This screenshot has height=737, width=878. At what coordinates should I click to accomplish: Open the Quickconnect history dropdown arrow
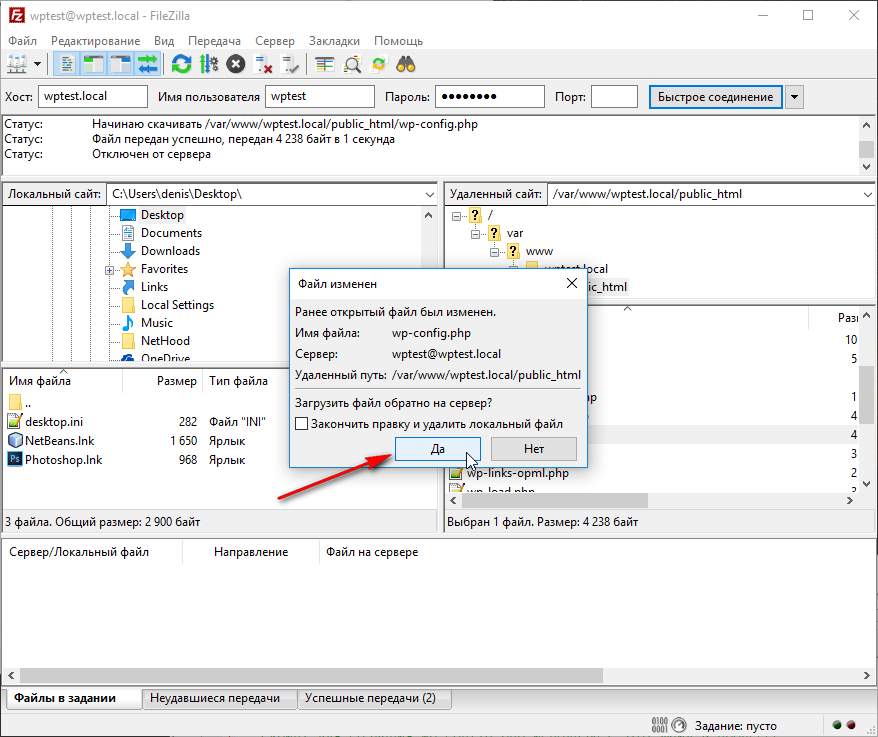point(794,97)
